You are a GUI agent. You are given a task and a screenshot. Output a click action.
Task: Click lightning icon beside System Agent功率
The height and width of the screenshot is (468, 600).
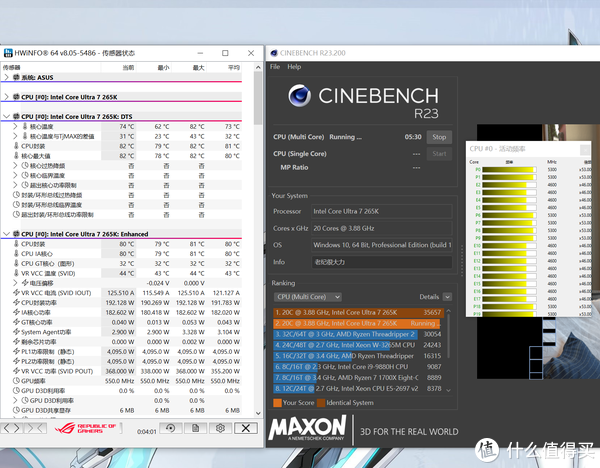click(16, 332)
